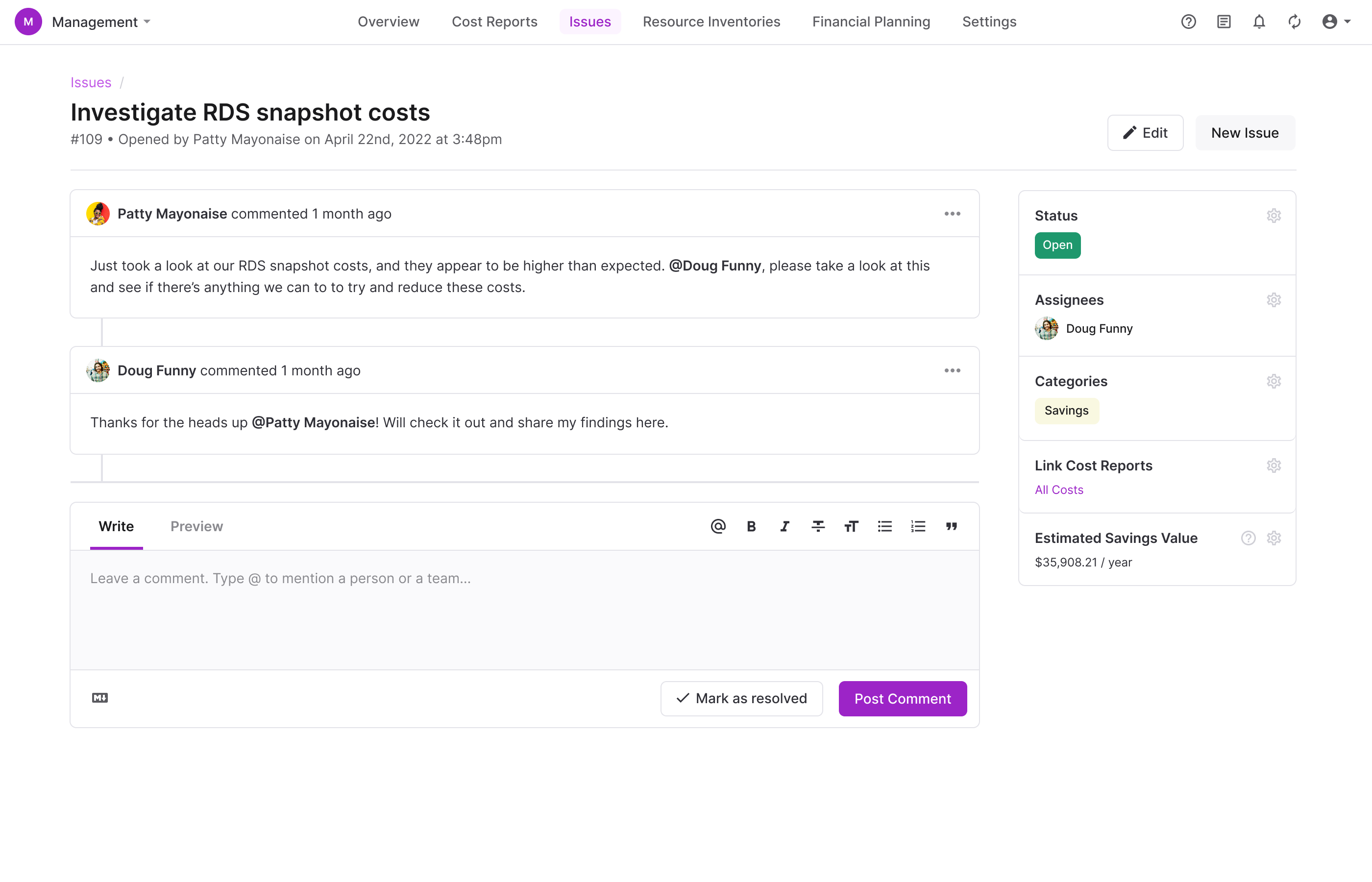Click Post Comment
This screenshot has height=882, width=1372.
(903, 699)
